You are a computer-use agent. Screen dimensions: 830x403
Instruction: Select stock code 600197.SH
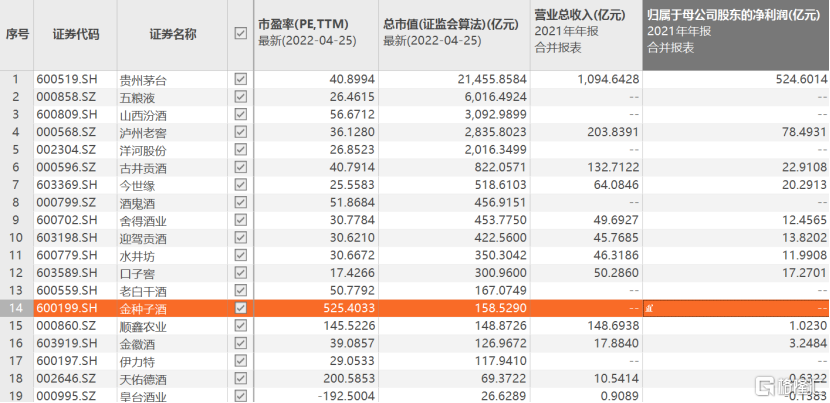pos(67,361)
